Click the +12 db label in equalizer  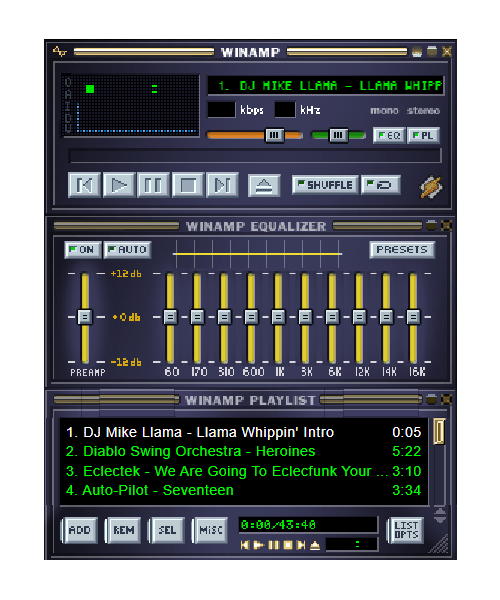pyautogui.click(x=126, y=274)
